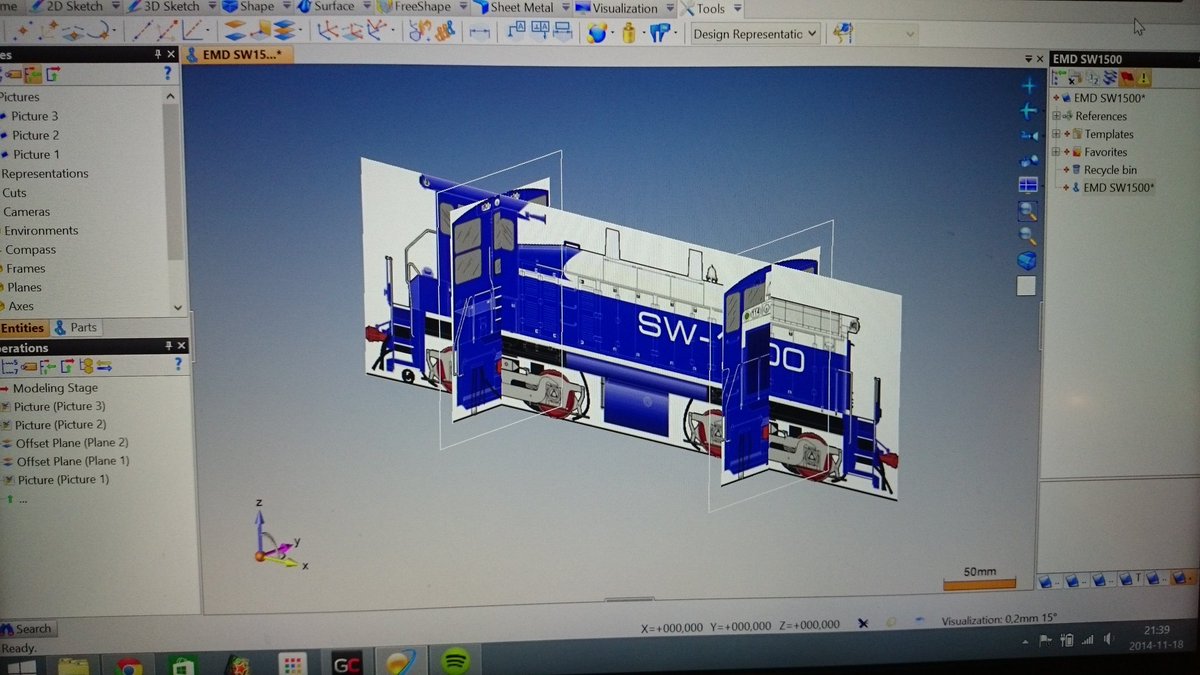Select Picture 1 in the Pictures list

point(35,154)
